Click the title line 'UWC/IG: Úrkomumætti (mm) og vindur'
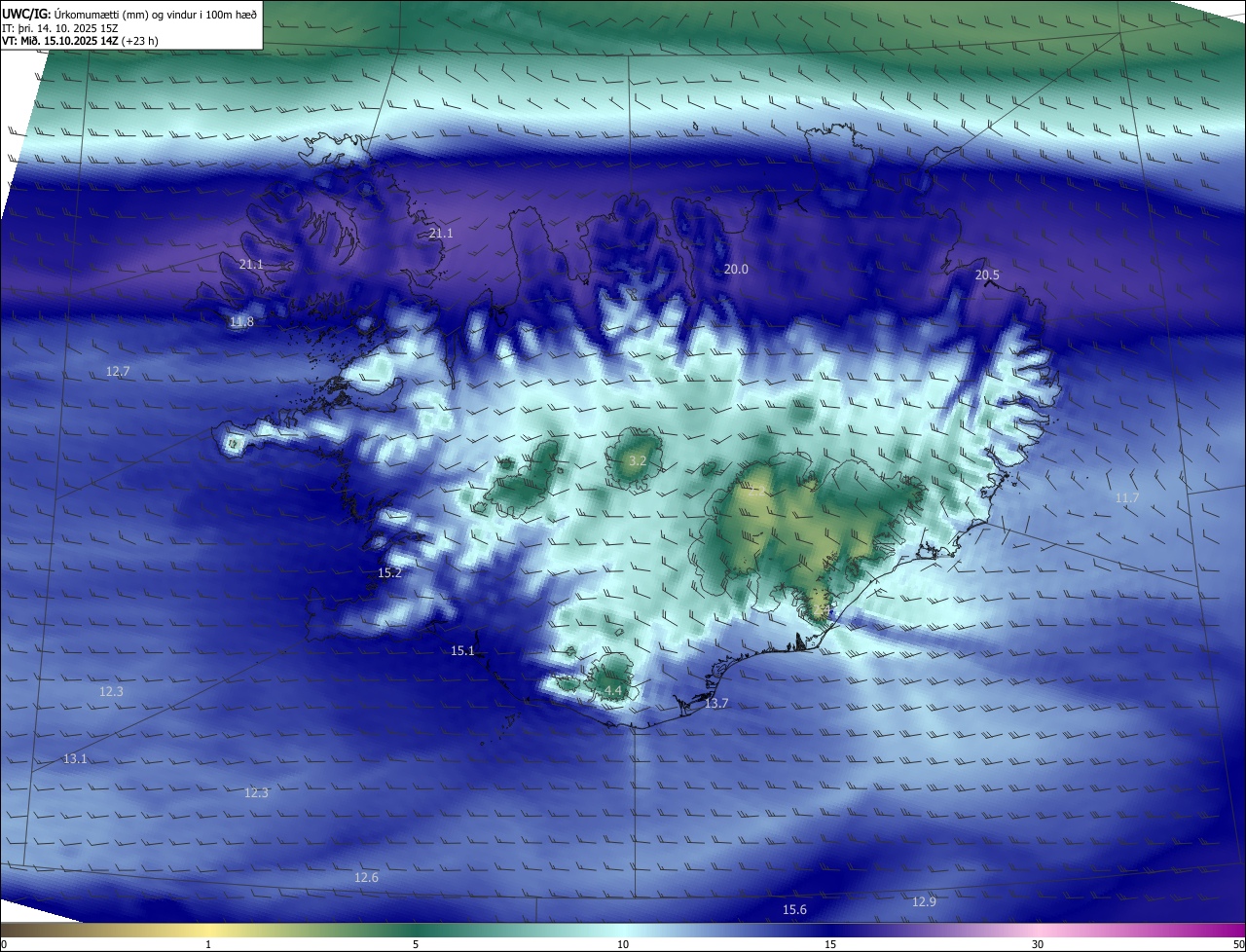Viewport: 1246px width, 952px height. [129, 14]
